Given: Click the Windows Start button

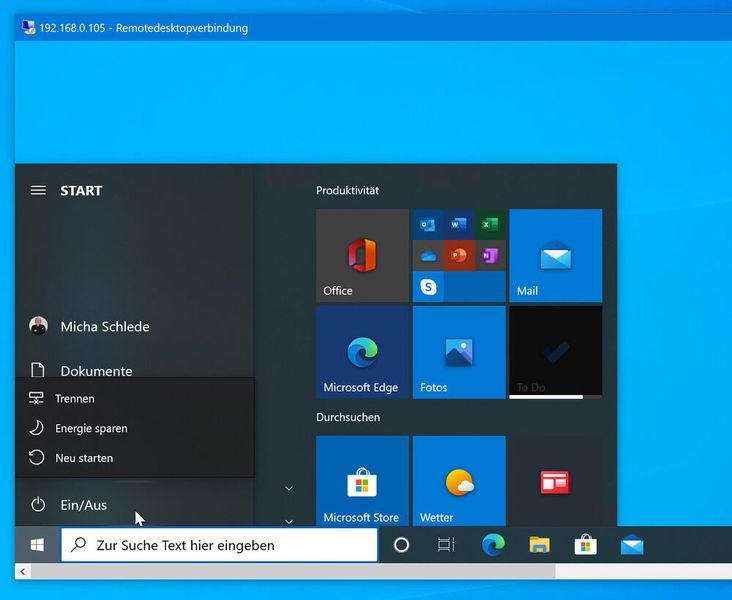Looking at the screenshot, I should click(x=37, y=544).
